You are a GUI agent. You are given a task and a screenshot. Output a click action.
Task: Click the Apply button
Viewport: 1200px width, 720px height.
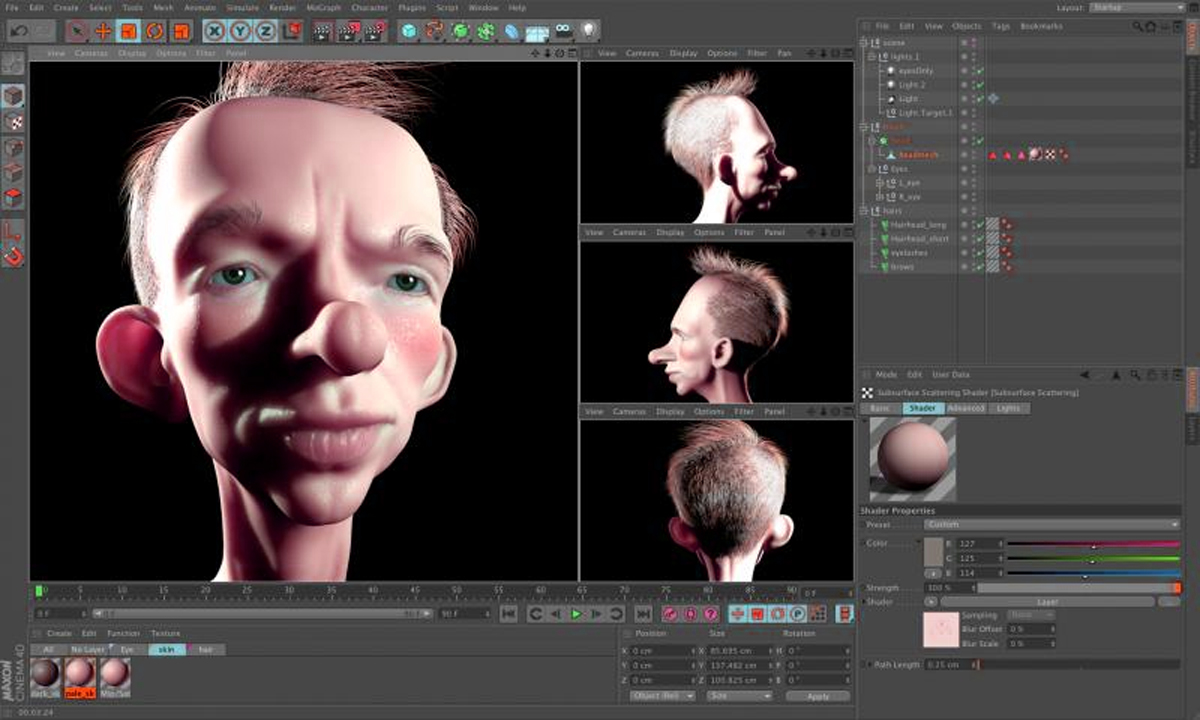(817, 696)
